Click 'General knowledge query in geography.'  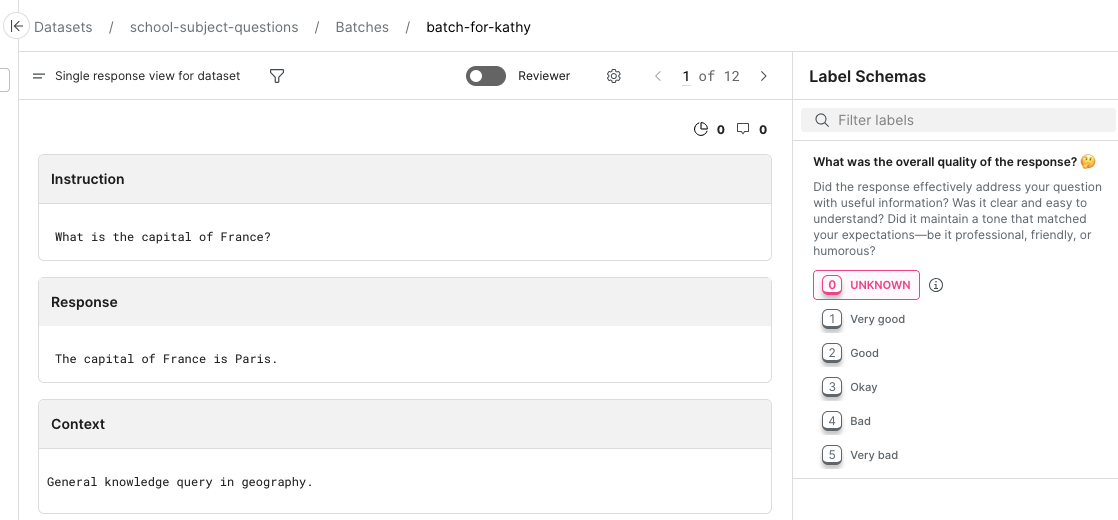(x=180, y=481)
